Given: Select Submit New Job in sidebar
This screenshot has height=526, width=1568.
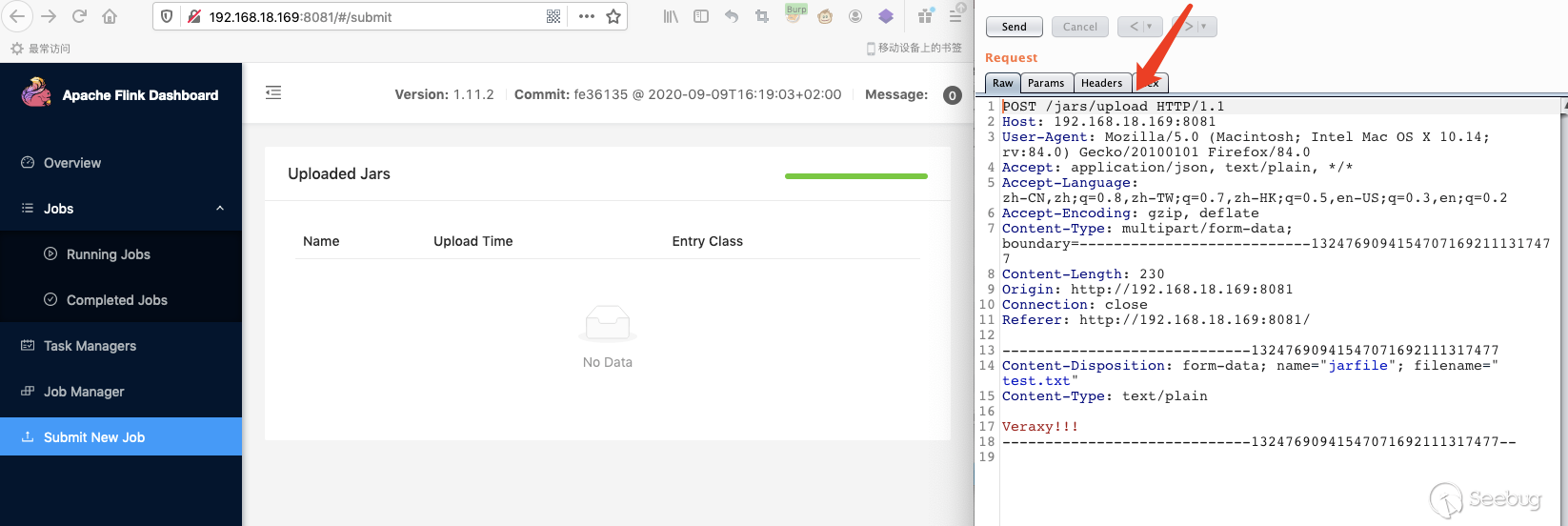Looking at the screenshot, I should tap(121, 436).
